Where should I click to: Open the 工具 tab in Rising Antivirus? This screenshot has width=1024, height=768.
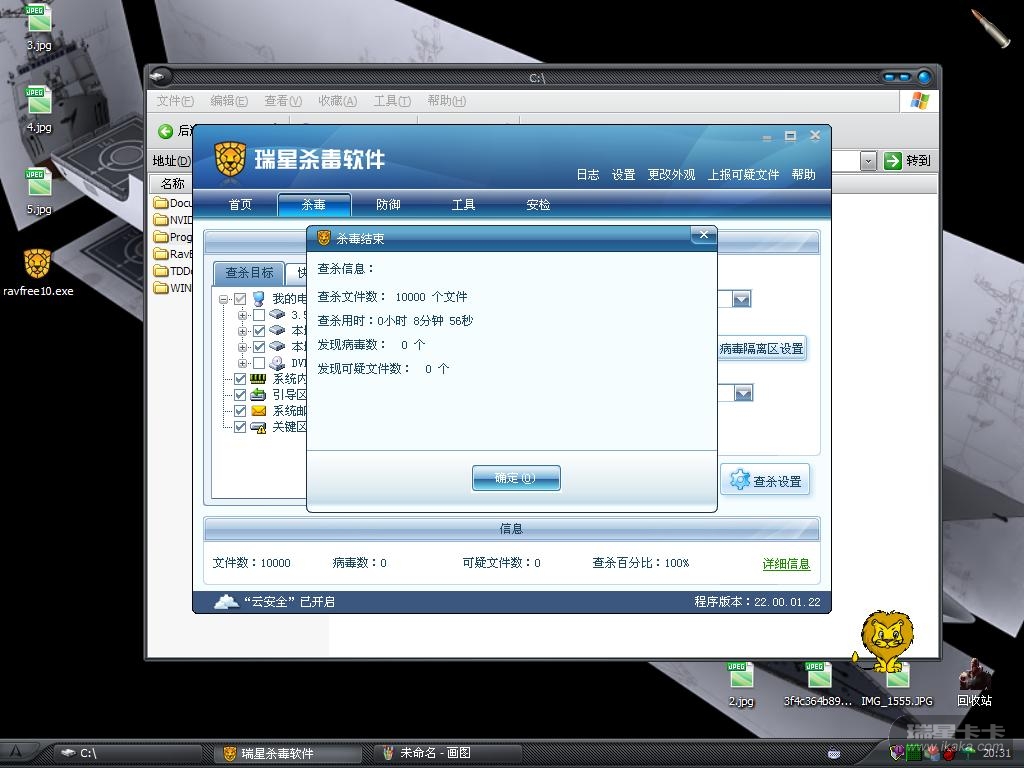(463, 204)
